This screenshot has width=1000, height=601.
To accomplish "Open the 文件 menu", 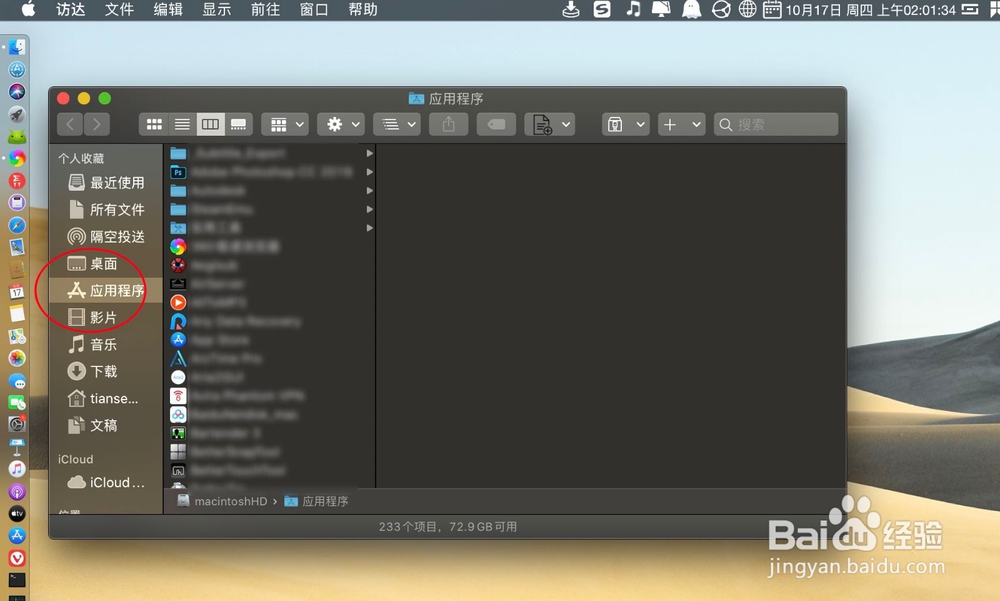I will coord(119,10).
